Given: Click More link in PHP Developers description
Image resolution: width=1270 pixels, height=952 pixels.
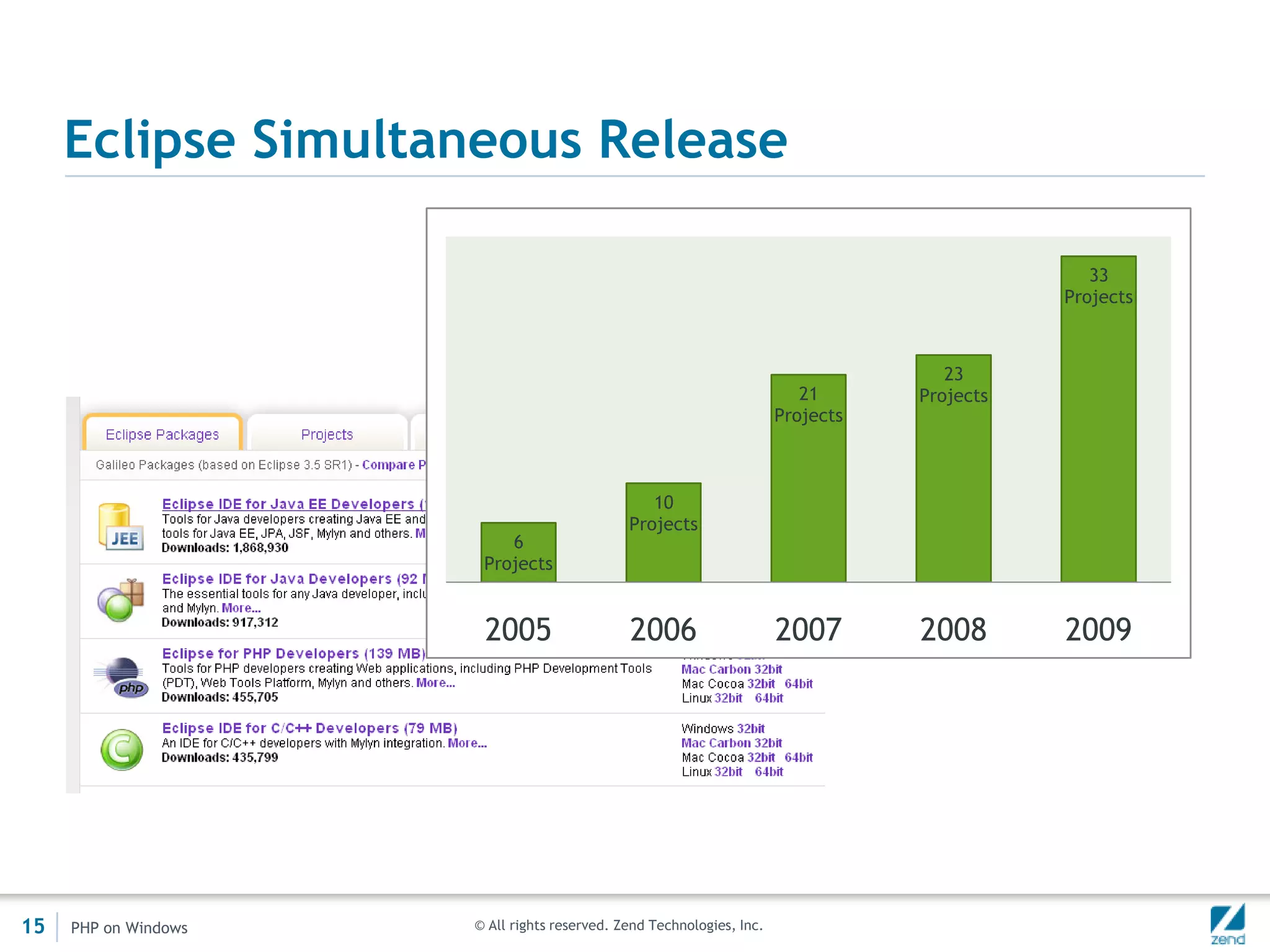Looking at the screenshot, I should [x=435, y=682].
